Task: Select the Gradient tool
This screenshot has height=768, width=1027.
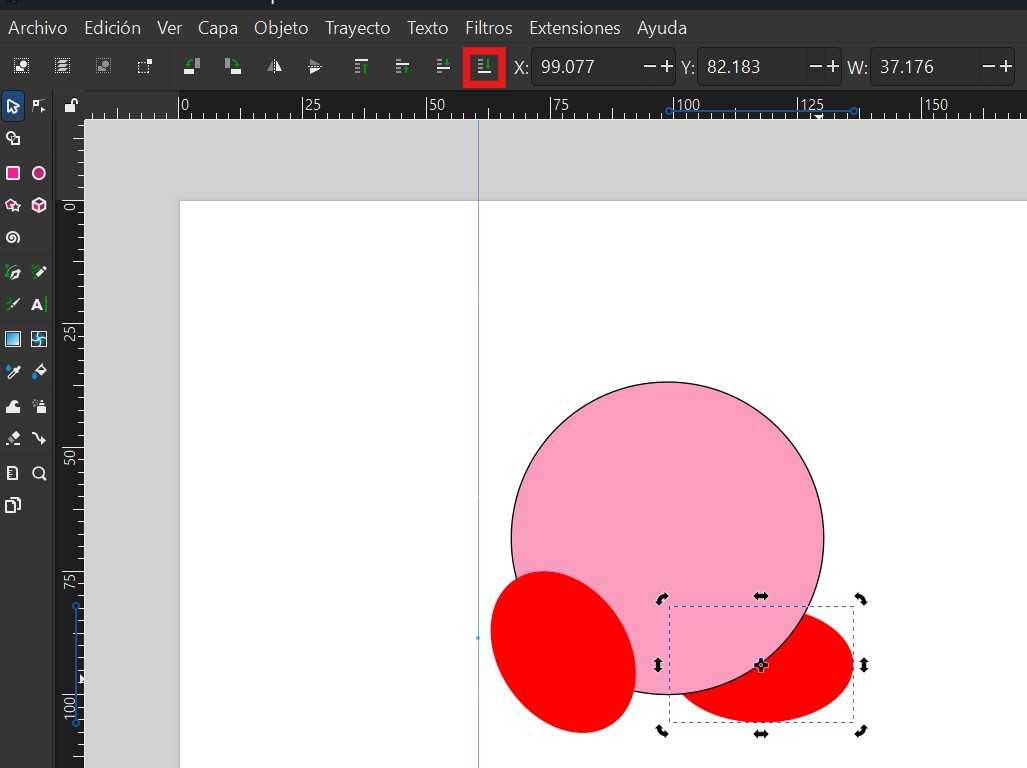Action: (13, 339)
